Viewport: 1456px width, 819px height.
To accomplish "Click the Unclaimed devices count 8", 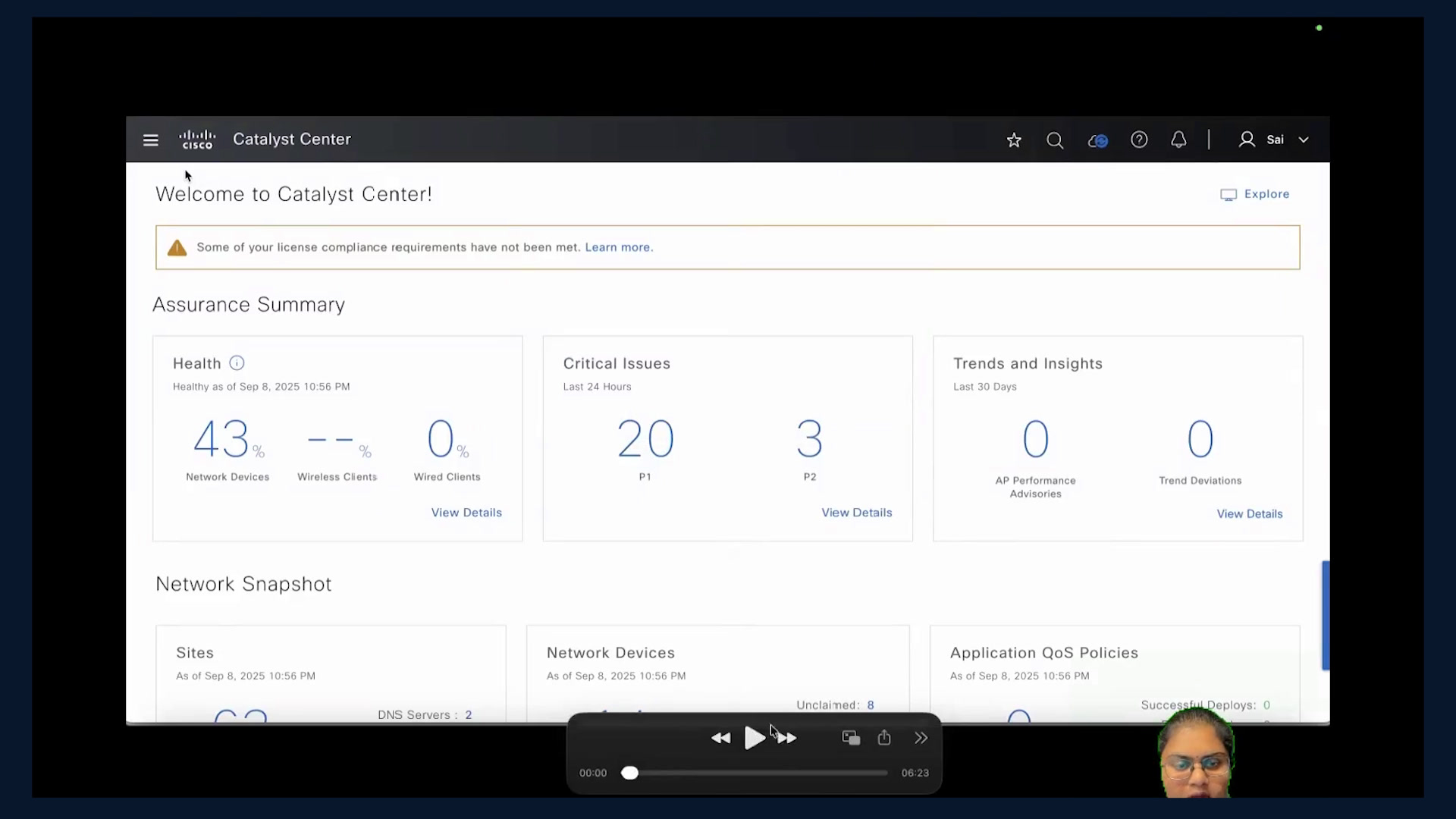I will point(871,705).
